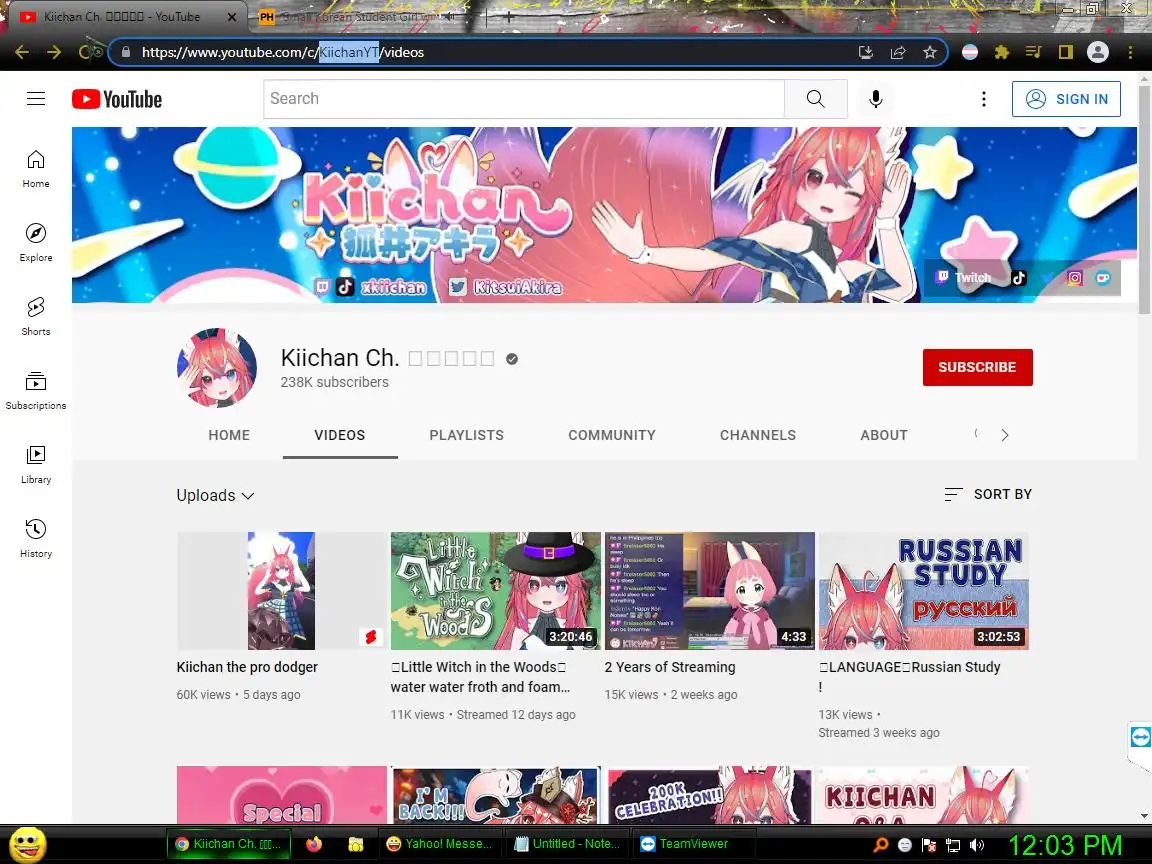The image size is (1152, 864).
Task: Share this page using the address bar icon
Action: (898, 52)
